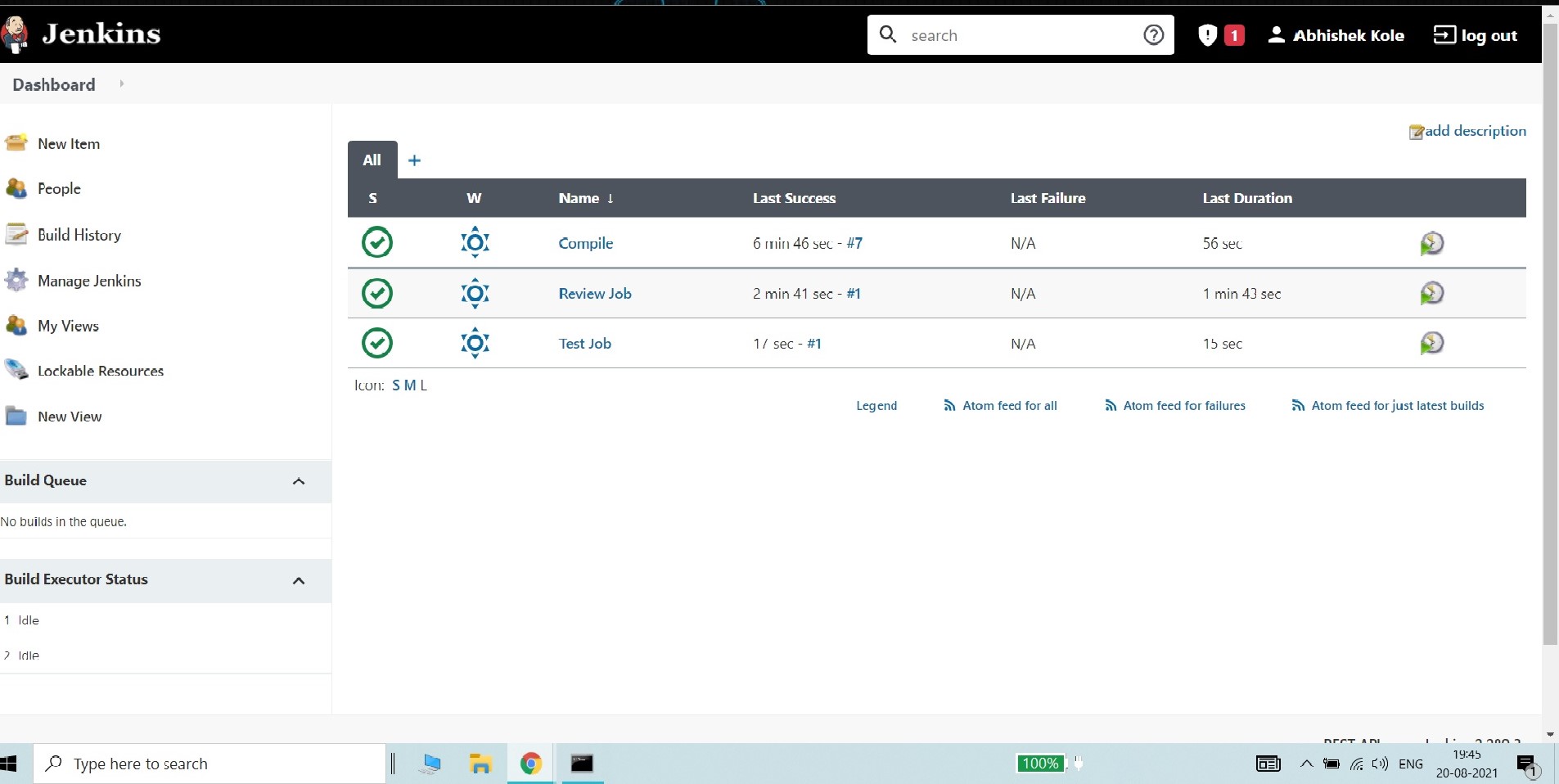Add a new view with plus tab
The height and width of the screenshot is (784, 1559).
[414, 160]
